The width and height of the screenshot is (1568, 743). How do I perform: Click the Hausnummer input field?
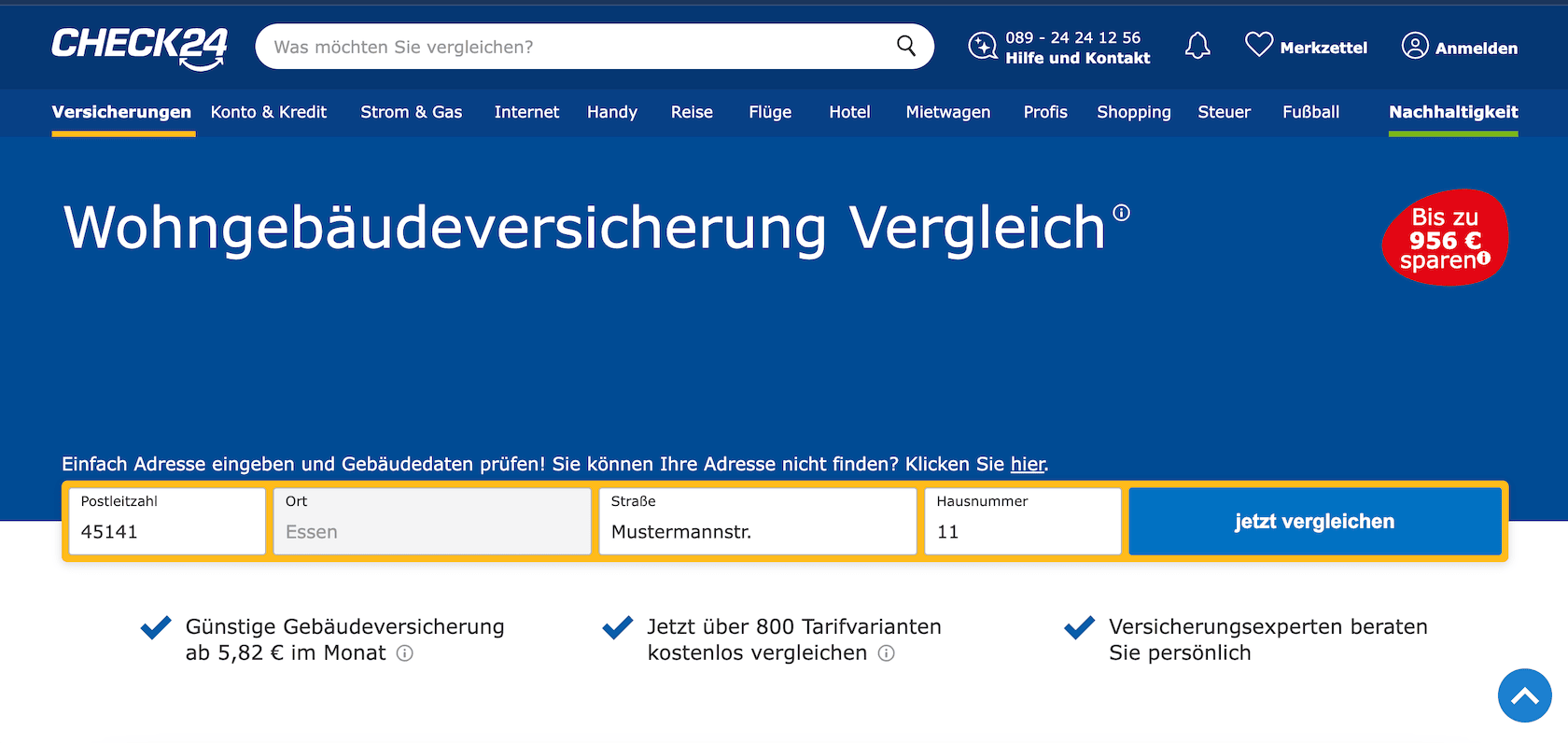(1023, 522)
